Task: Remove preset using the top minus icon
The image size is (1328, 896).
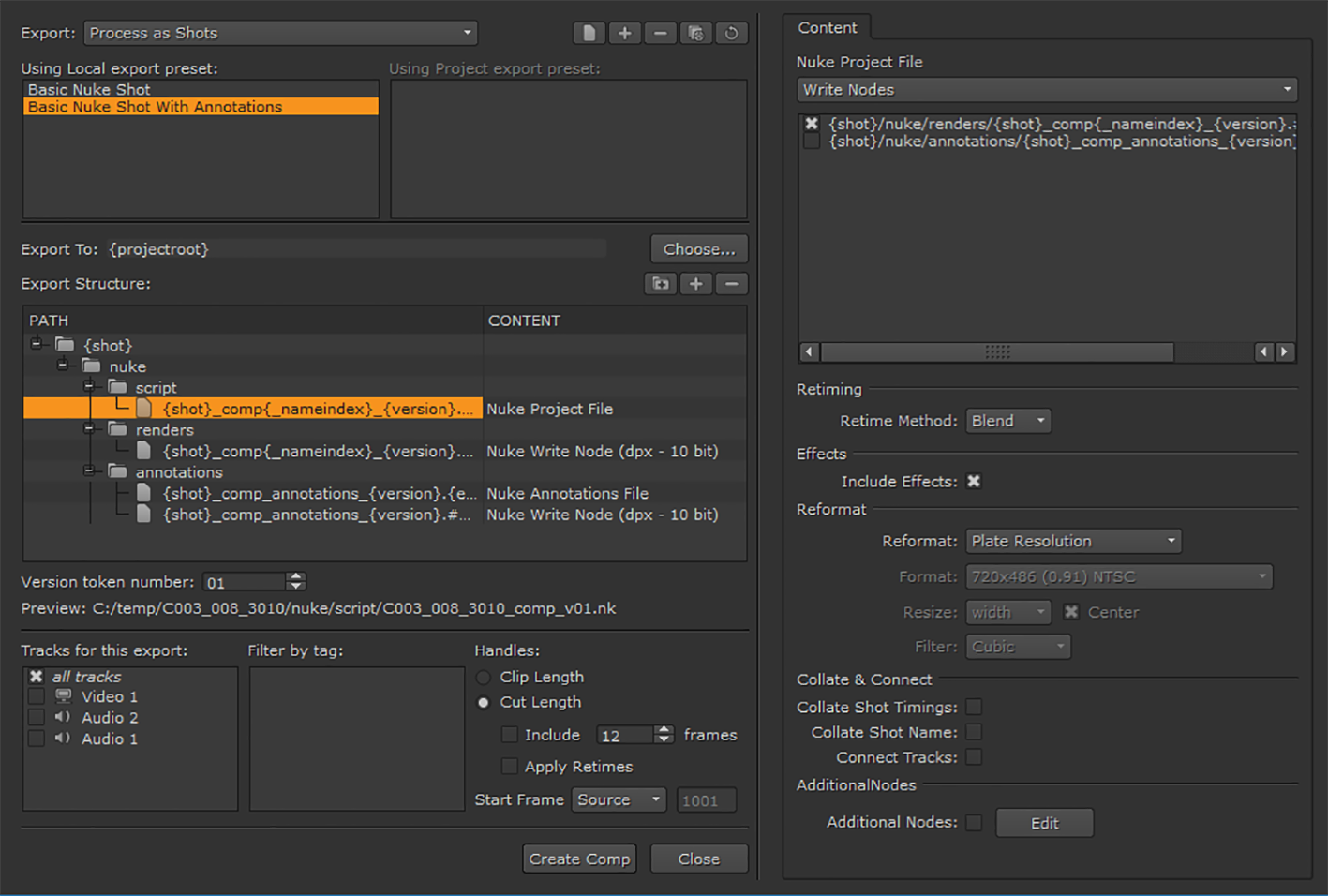Action: [660, 34]
